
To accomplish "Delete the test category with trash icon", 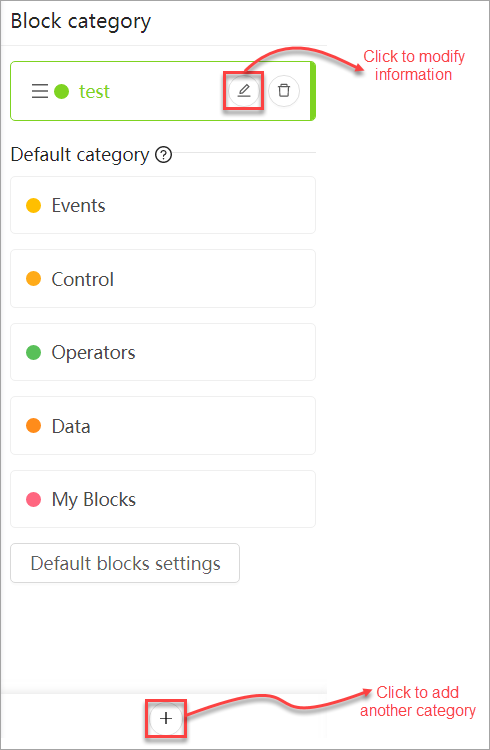I will pyautogui.click(x=284, y=90).
